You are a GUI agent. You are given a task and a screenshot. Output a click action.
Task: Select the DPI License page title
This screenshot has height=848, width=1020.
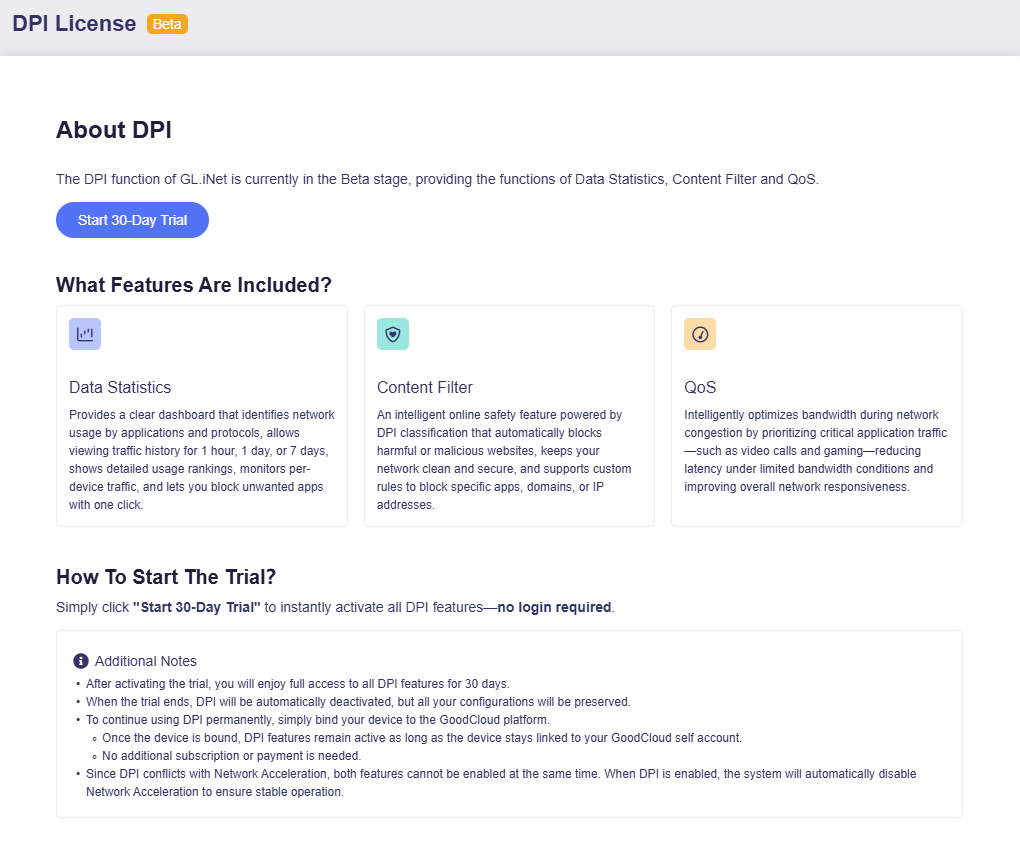[73, 23]
